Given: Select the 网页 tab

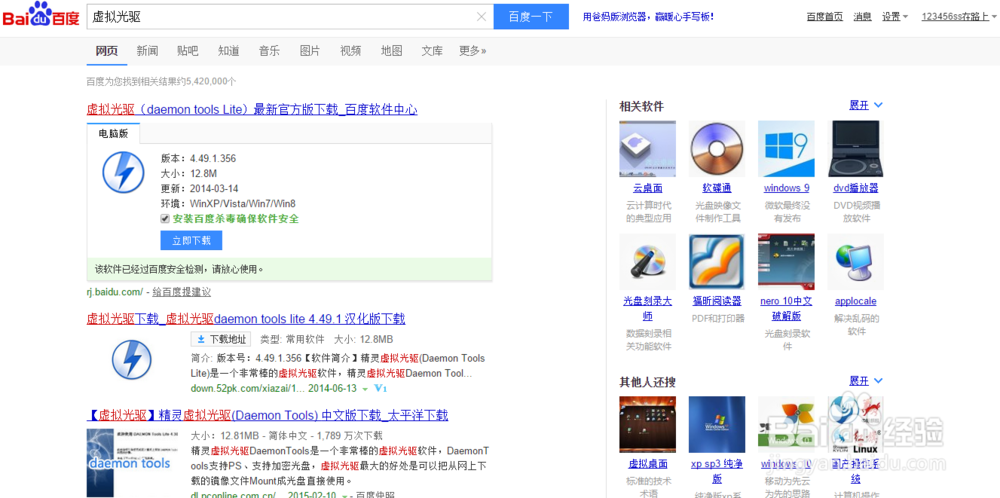Looking at the screenshot, I should coord(107,50).
